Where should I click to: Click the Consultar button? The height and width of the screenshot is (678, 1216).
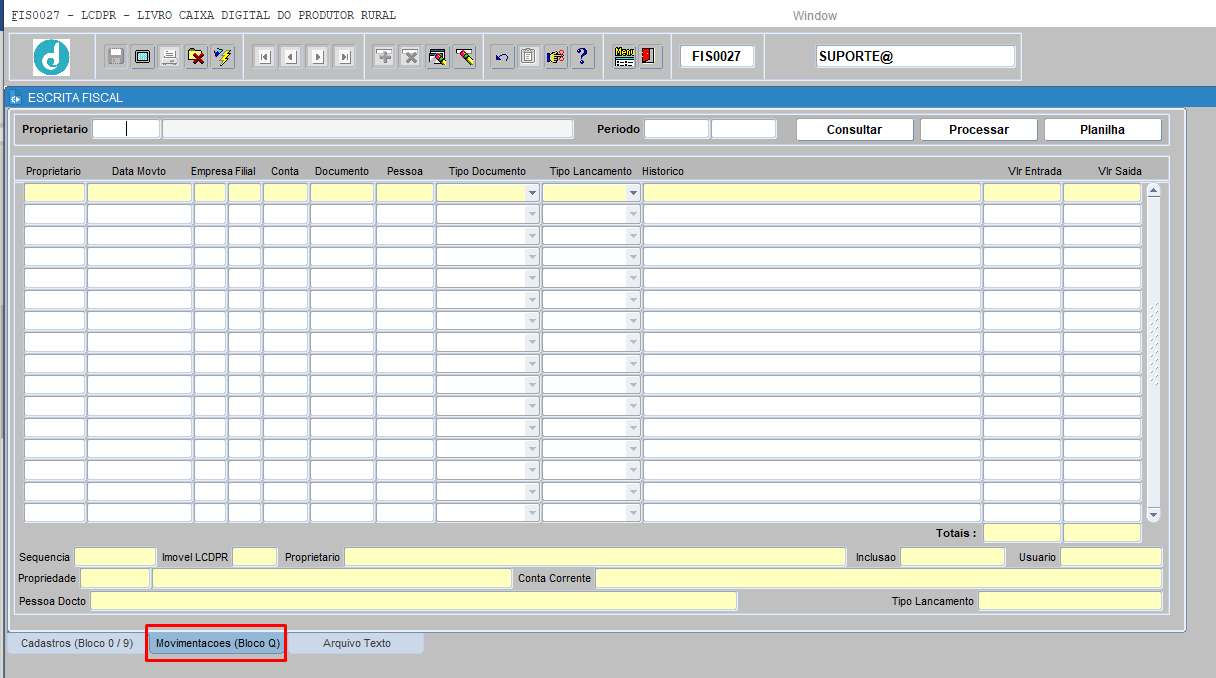coord(854,130)
